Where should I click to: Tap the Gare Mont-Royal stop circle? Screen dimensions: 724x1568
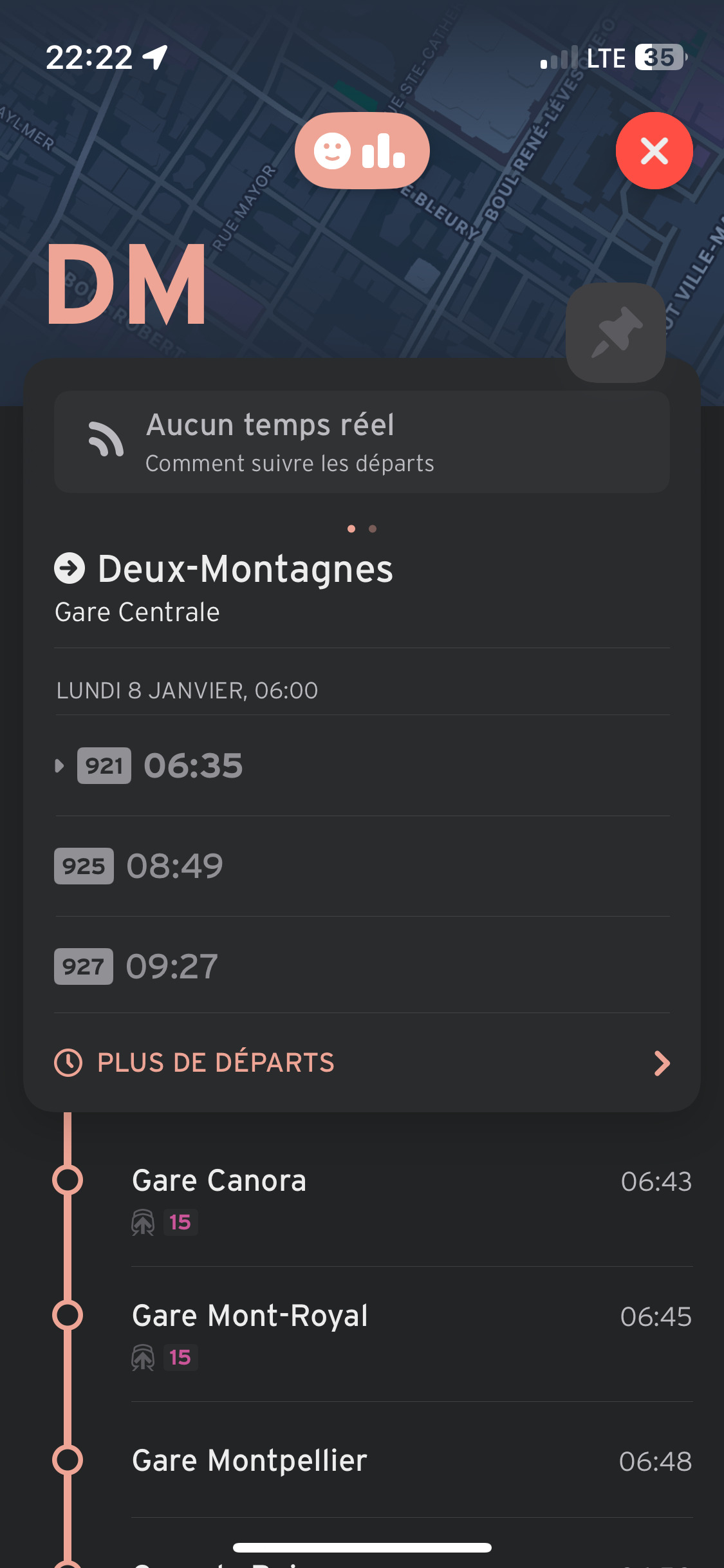point(68,1315)
